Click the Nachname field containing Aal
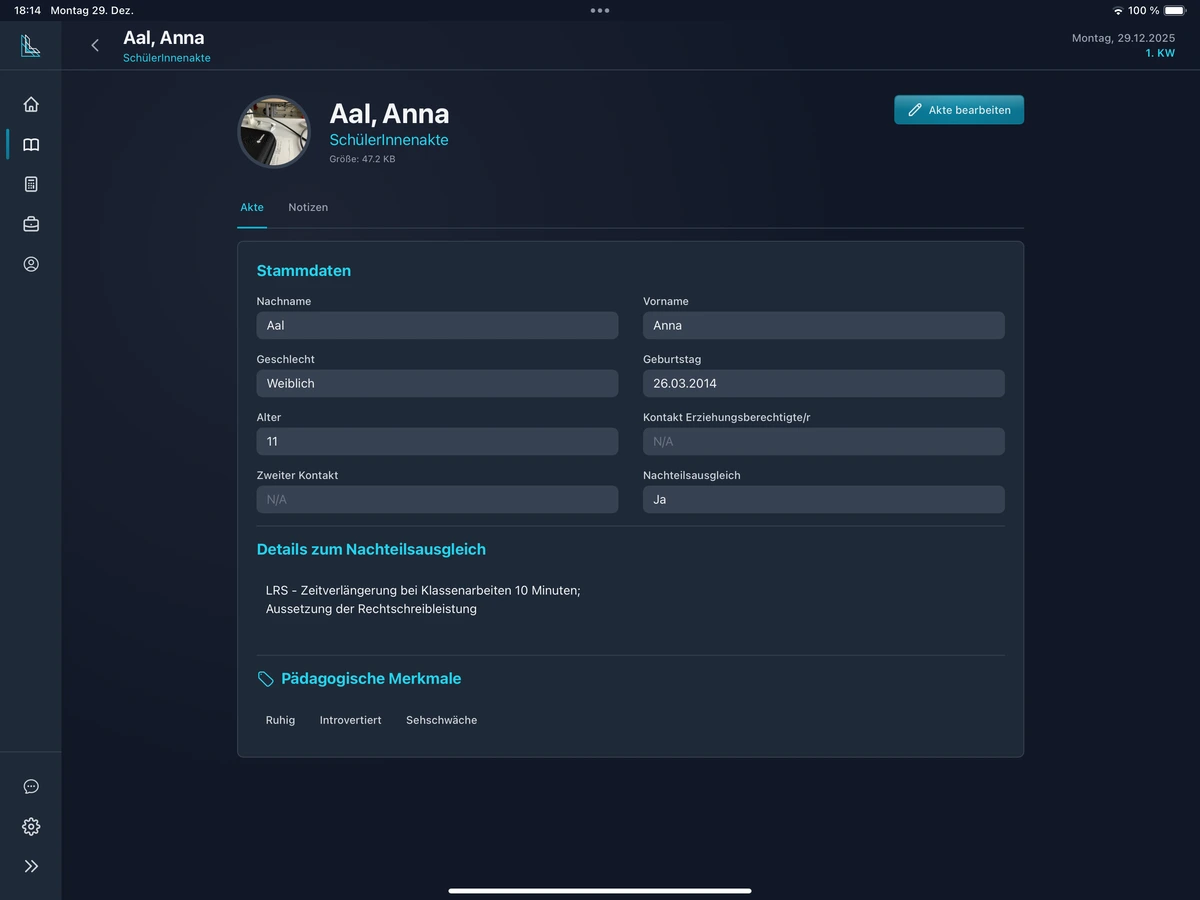Viewport: 1200px width, 900px height. click(x=437, y=325)
